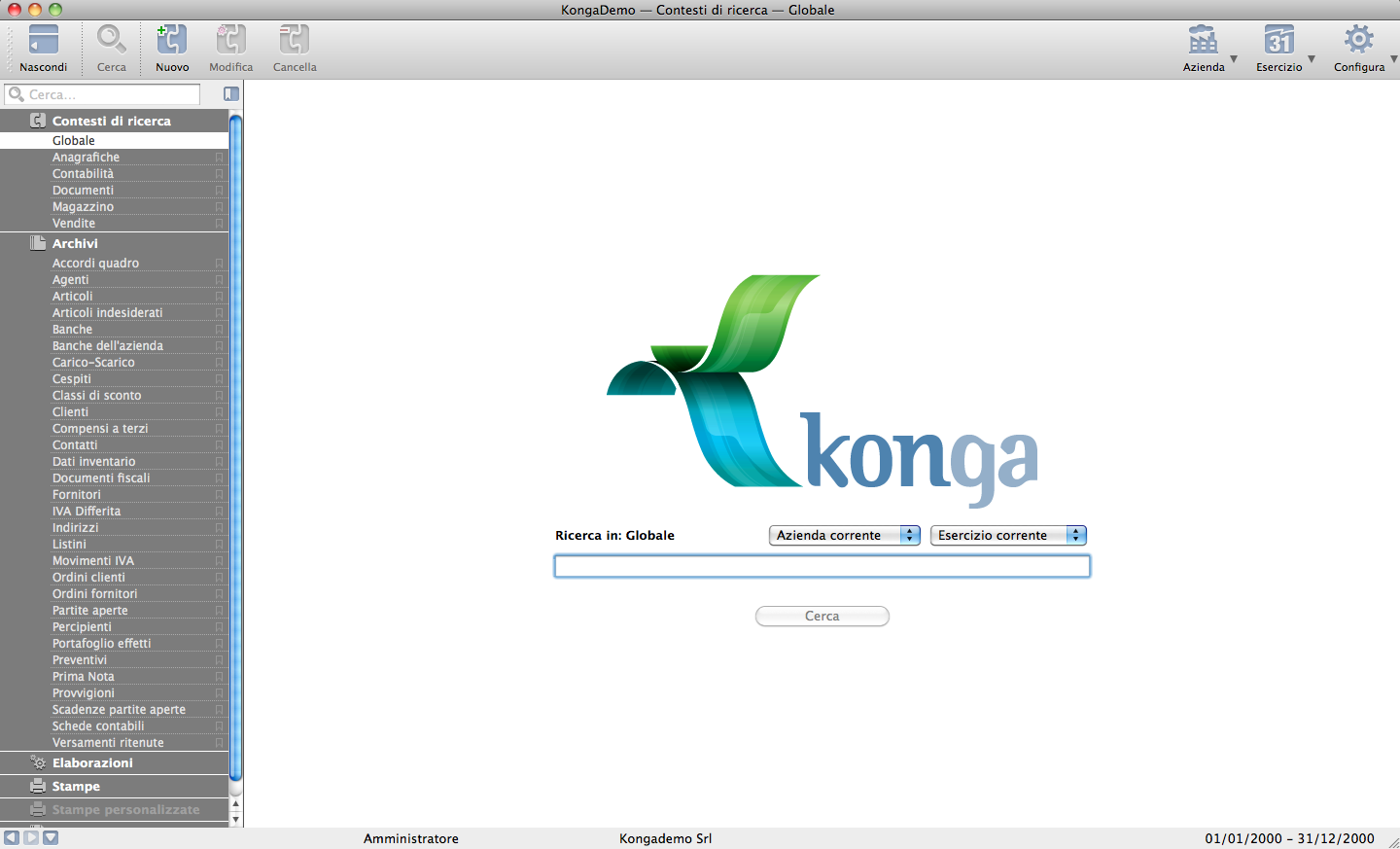This screenshot has width=1400, height=849.
Task: Toggle bookmark flag for Anagrafiche
Action: tap(219, 158)
